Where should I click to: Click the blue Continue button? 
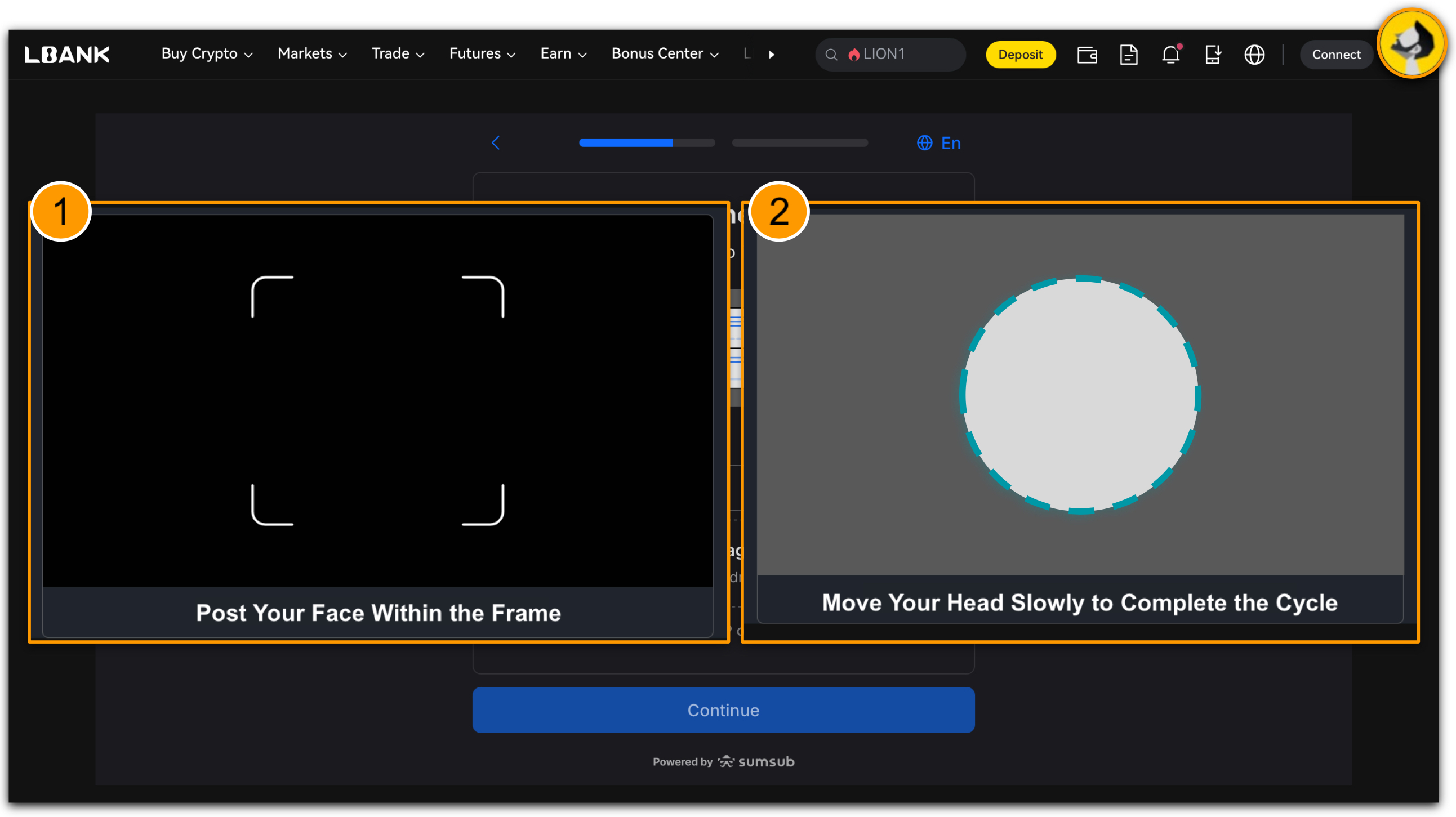point(723,709)
